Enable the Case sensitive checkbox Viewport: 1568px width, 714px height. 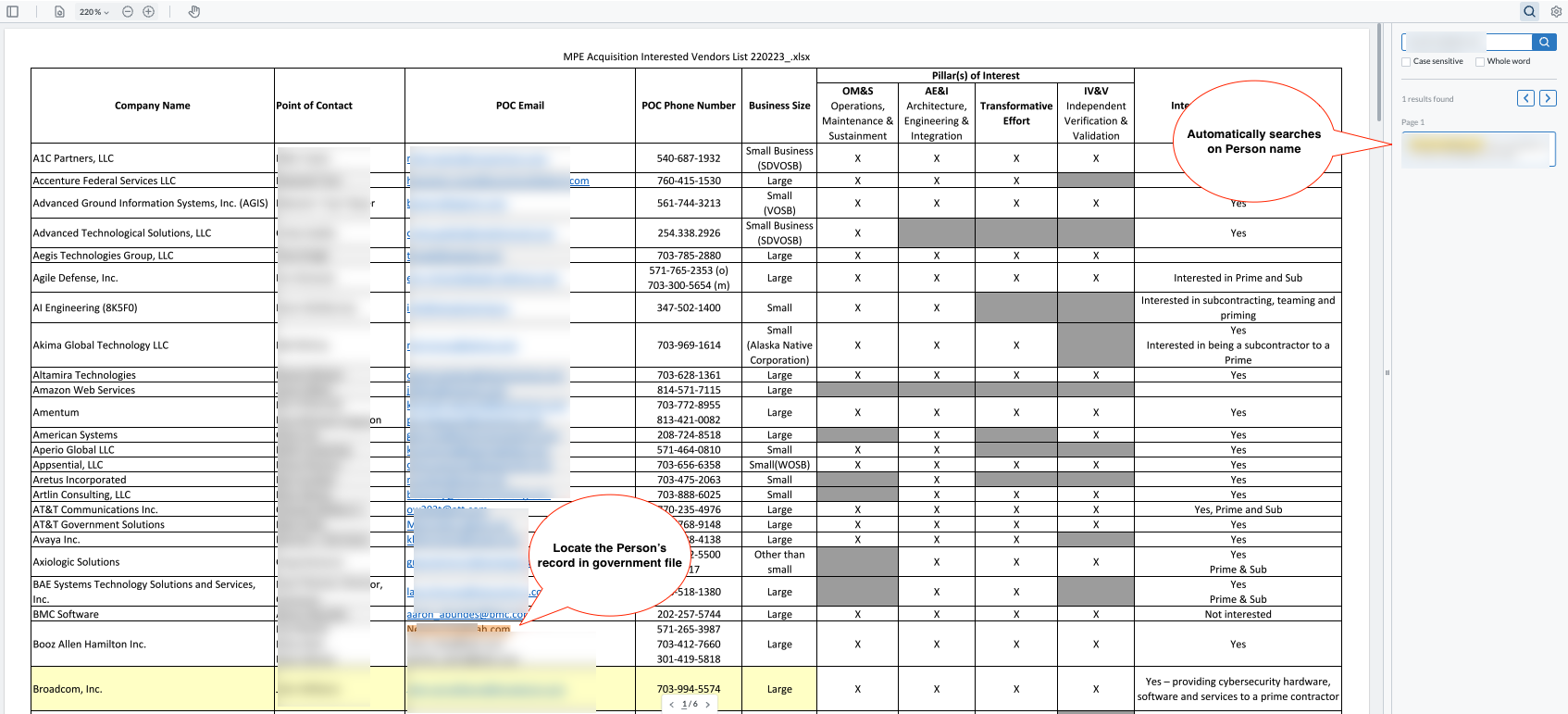coord(1406,62)
